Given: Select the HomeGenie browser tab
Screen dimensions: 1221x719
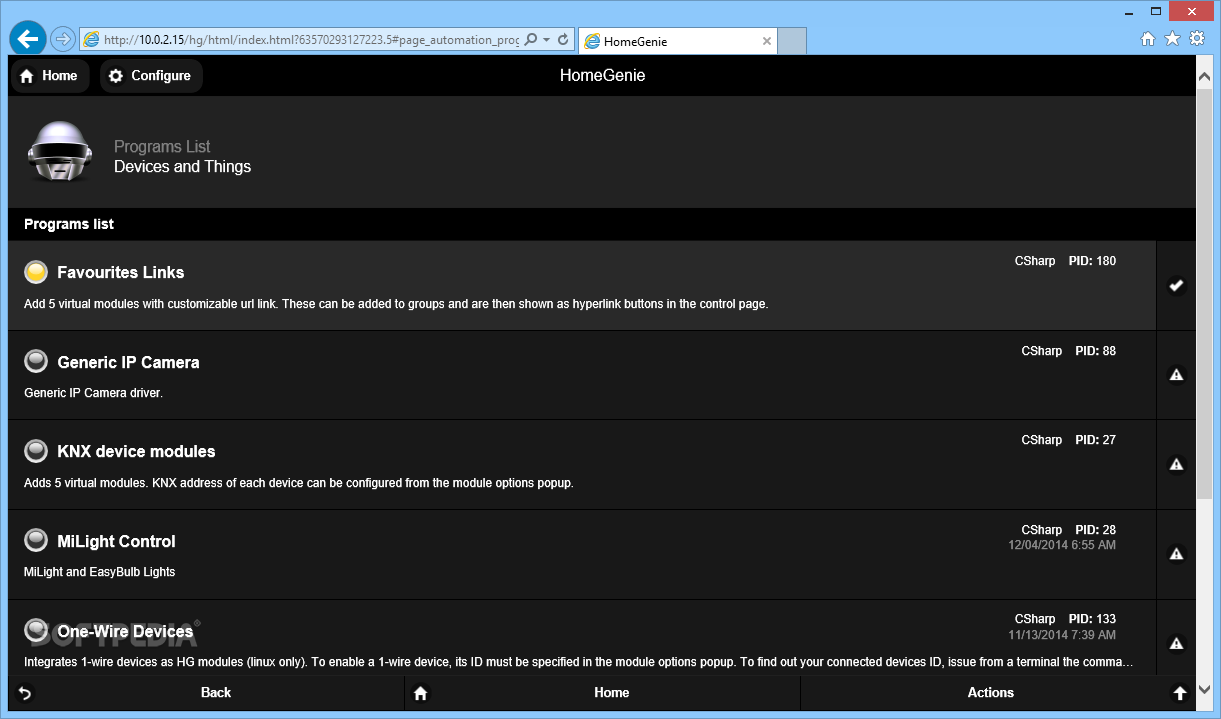Looking at the screenshot, I should pos(677,41).
